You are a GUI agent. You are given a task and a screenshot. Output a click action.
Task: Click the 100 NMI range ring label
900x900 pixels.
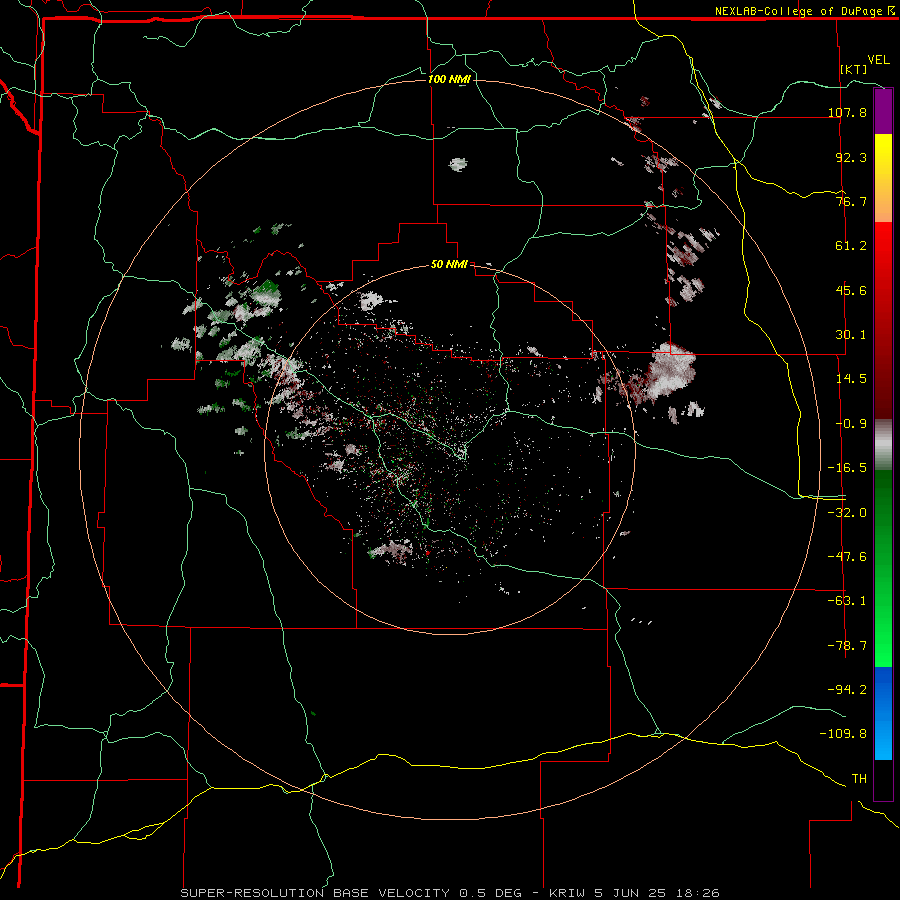(449, 79)
